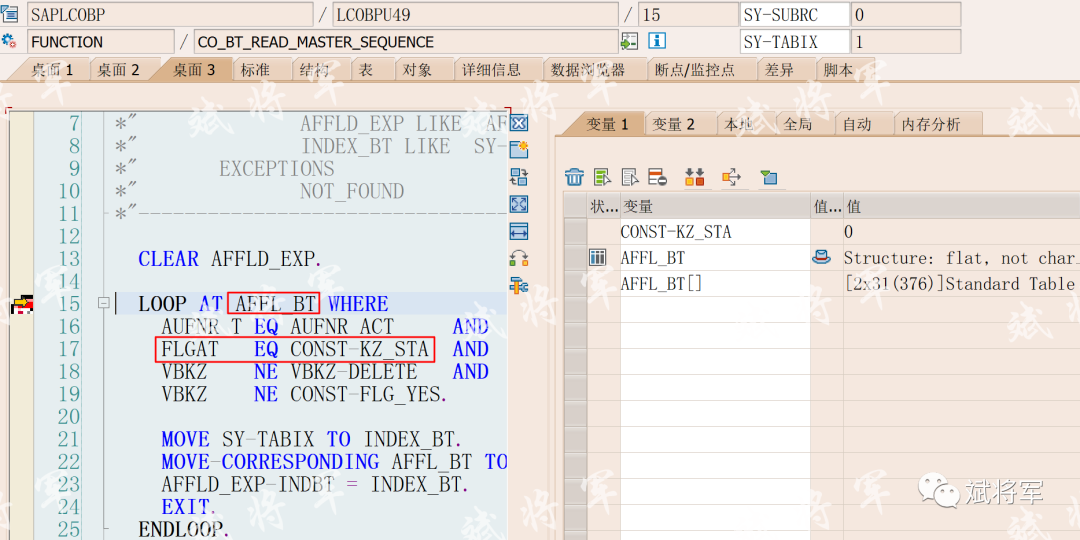Switch to the 变量 2 tab
The height and width of the screenshot is (540, 1080).
click(x=674, y=125)
